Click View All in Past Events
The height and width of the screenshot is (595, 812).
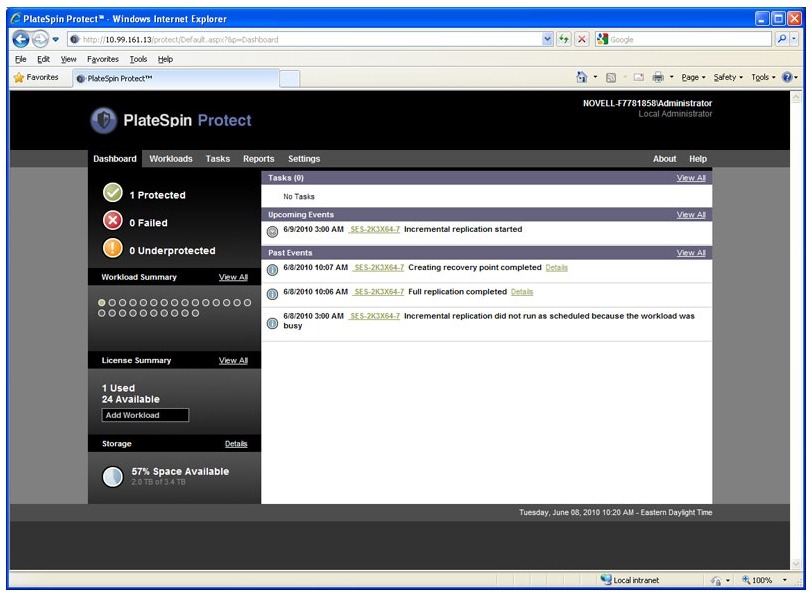(x=691, y=253)
